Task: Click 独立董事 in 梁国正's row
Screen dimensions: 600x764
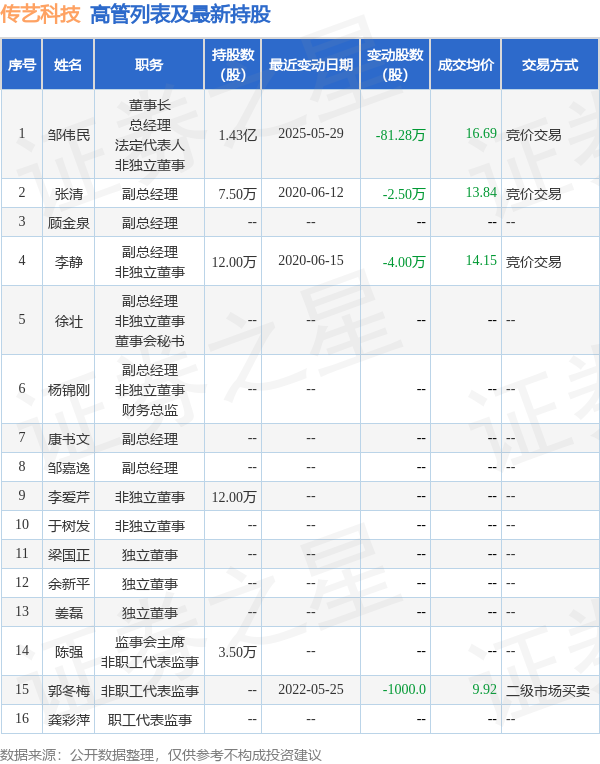Action: (150, 554)
